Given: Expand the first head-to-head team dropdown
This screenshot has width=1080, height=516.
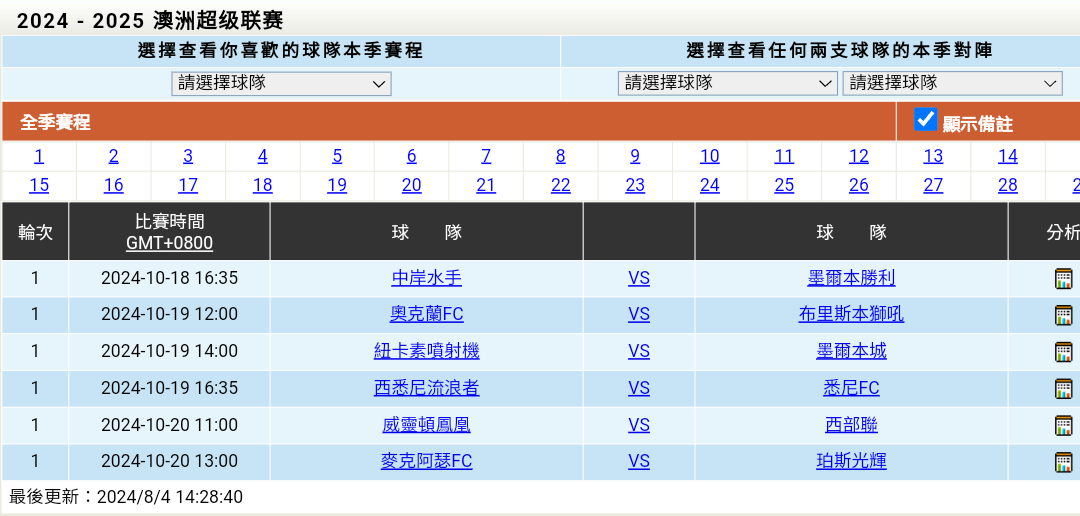Looking at the screenshot, I should click(x=727, y=84).
